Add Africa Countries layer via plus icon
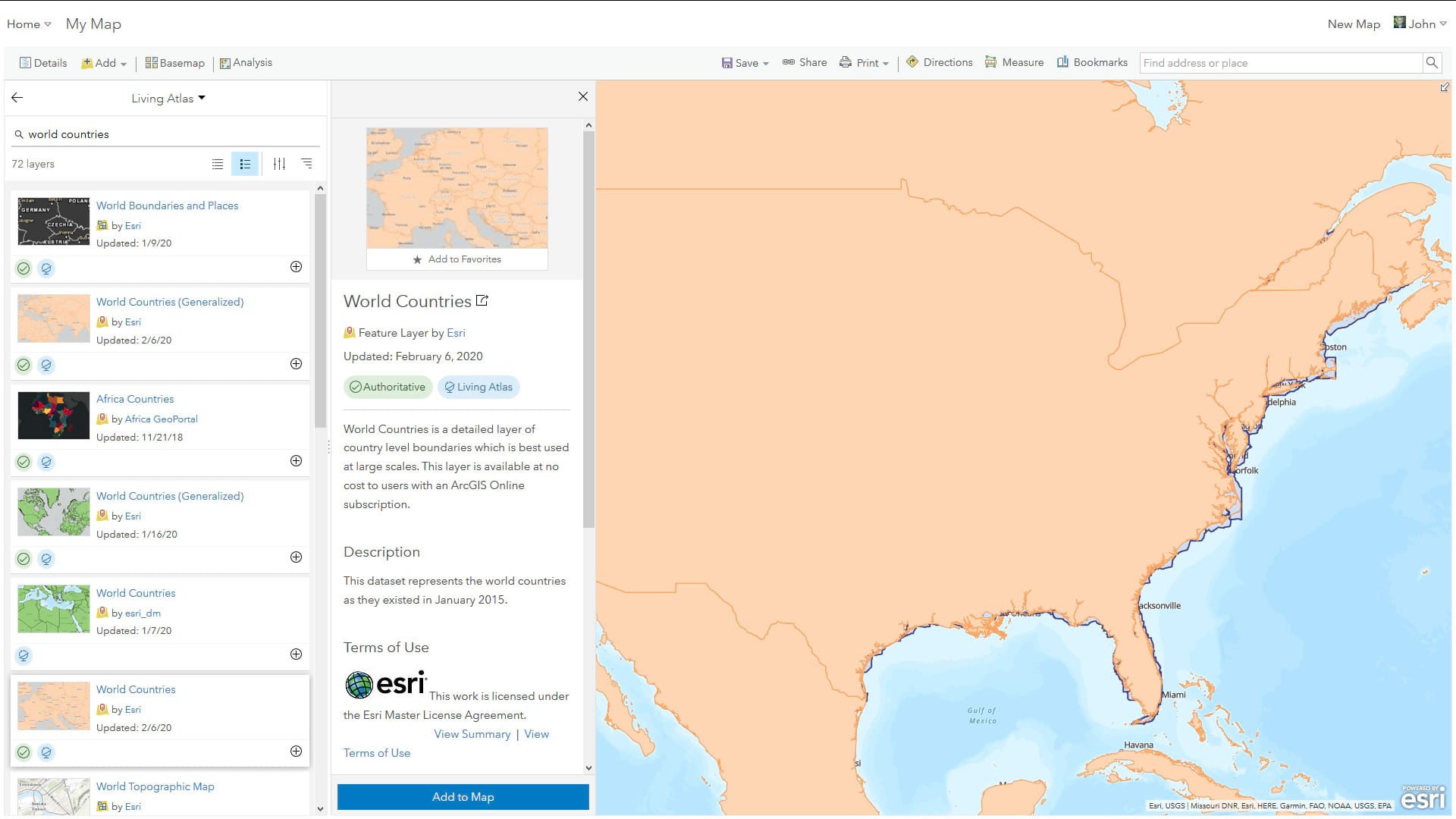1456x819 pixels. click(x=297, y=461)
